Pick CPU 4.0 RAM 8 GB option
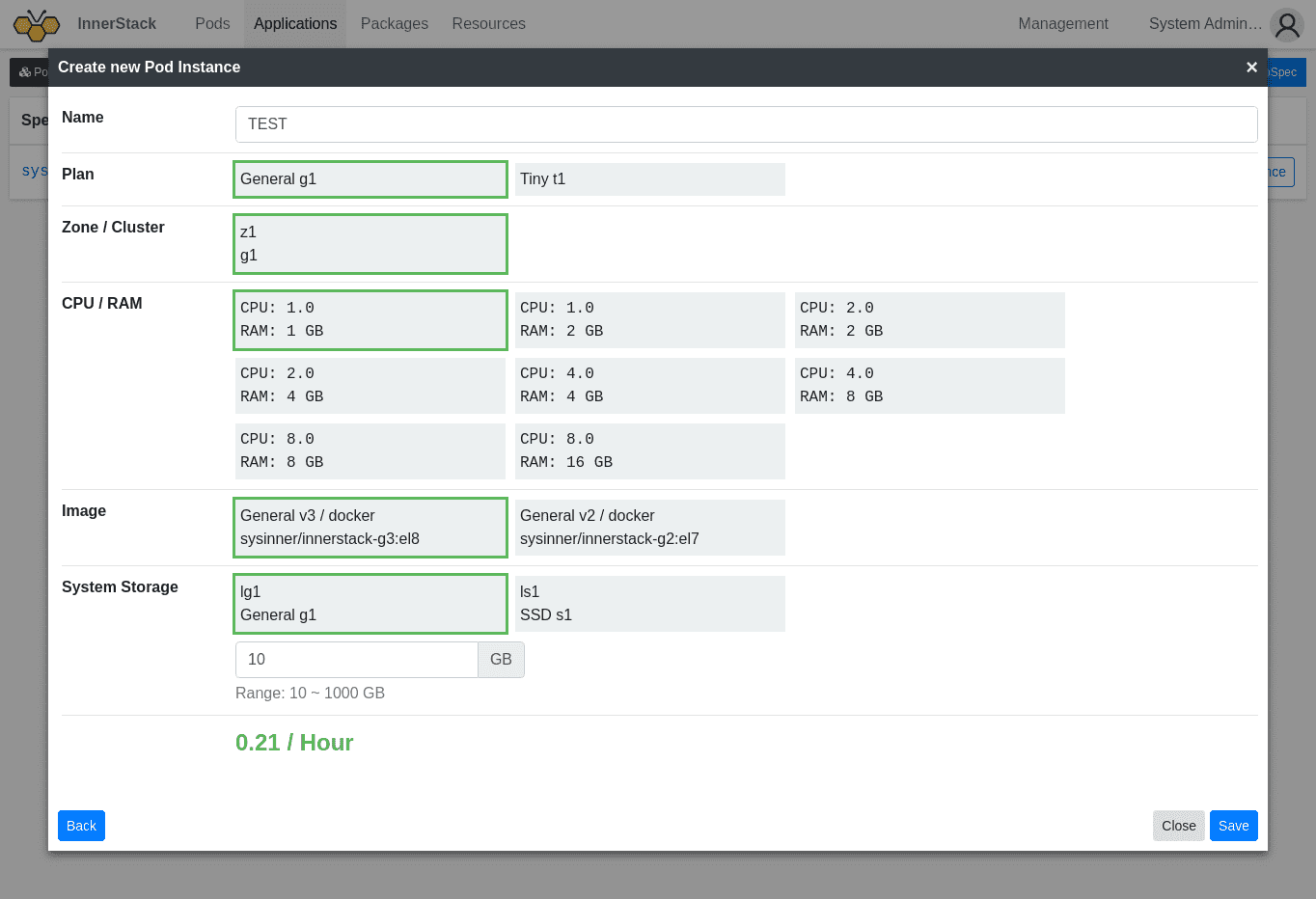 pos(930,386)
